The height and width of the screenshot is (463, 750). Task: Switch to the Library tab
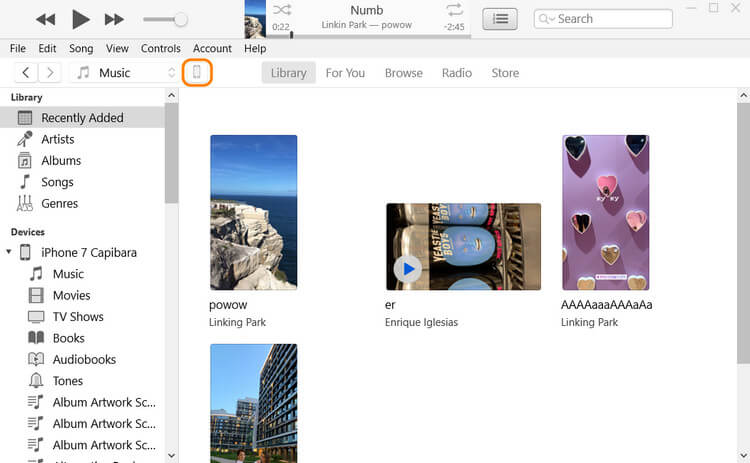click(x=288, y=73)
